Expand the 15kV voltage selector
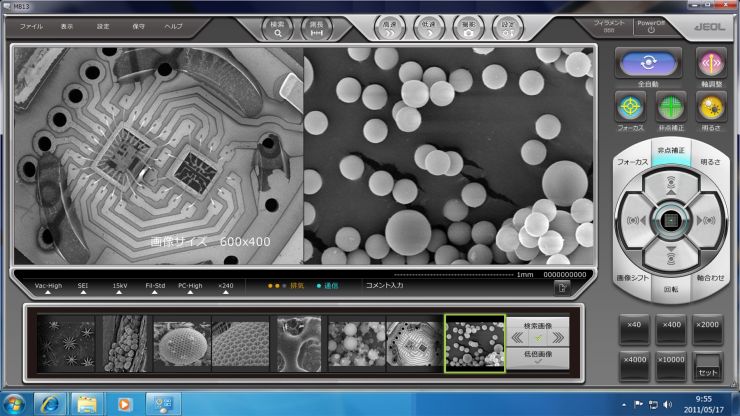The width and height of the screenshot is (740, 416). [119, 288]
